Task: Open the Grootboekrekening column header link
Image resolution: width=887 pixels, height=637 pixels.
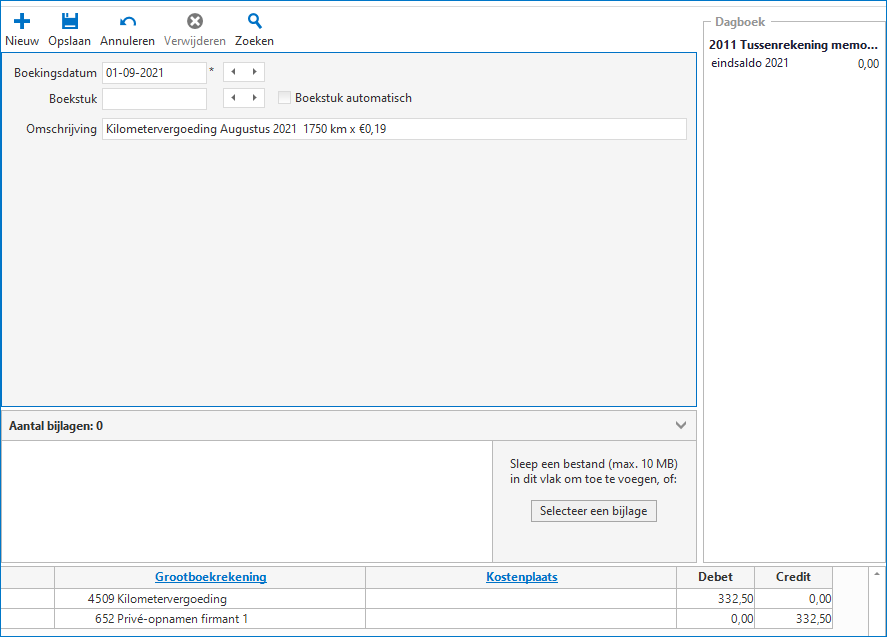Action: point(210,577)
